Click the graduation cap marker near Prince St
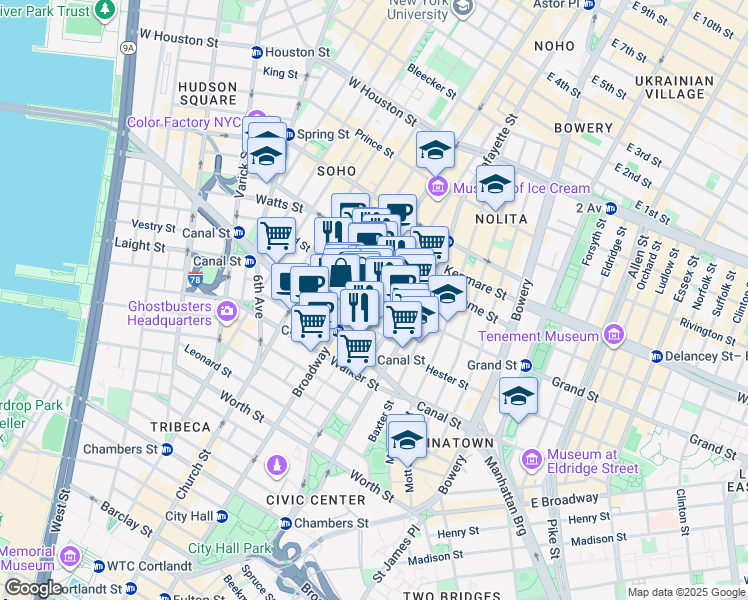This screenshot has height=600, width=748. coord(435,150)
